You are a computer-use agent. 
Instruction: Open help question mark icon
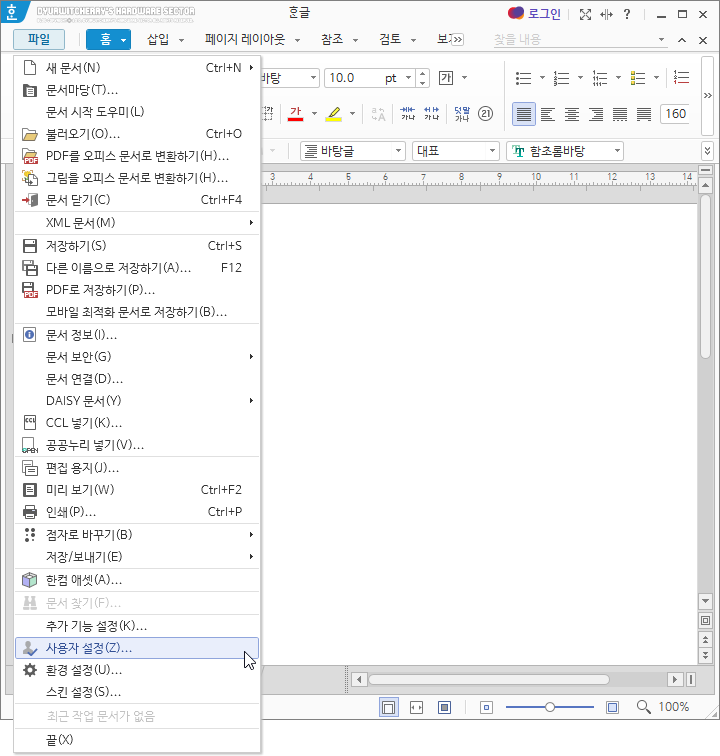[627, 14]
